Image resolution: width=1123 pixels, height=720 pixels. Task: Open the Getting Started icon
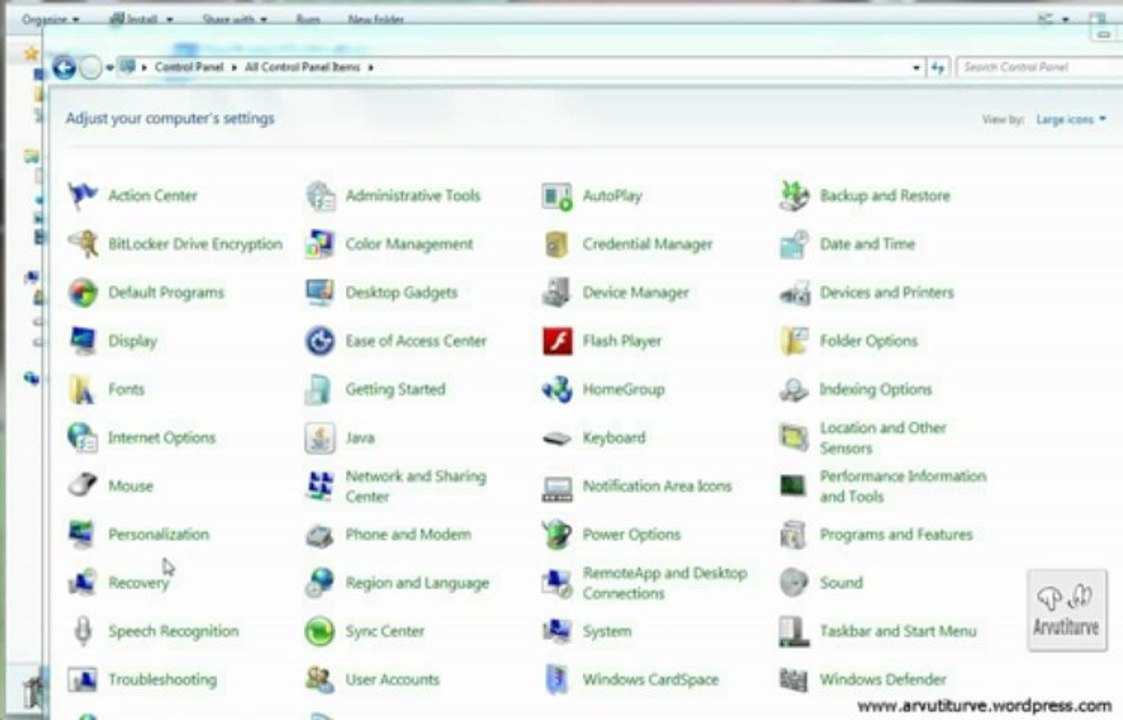[x=320, y=389]
